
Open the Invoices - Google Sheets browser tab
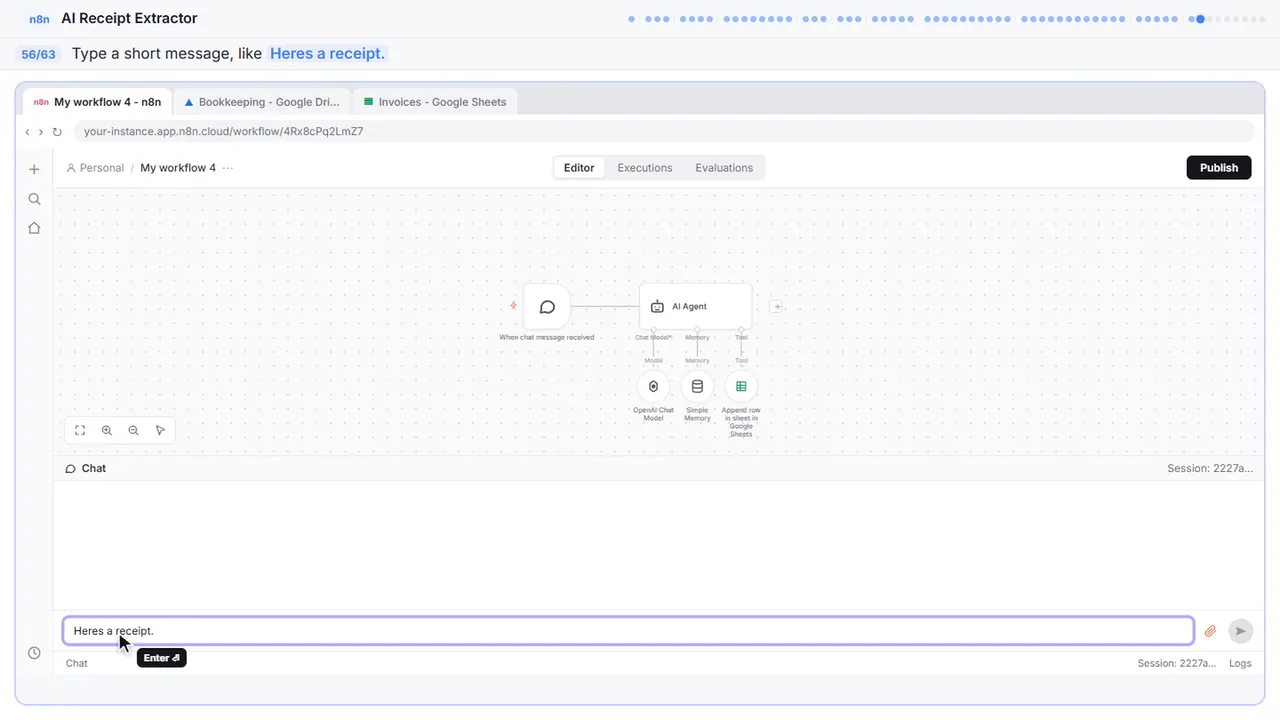click(x=435, y=102)
